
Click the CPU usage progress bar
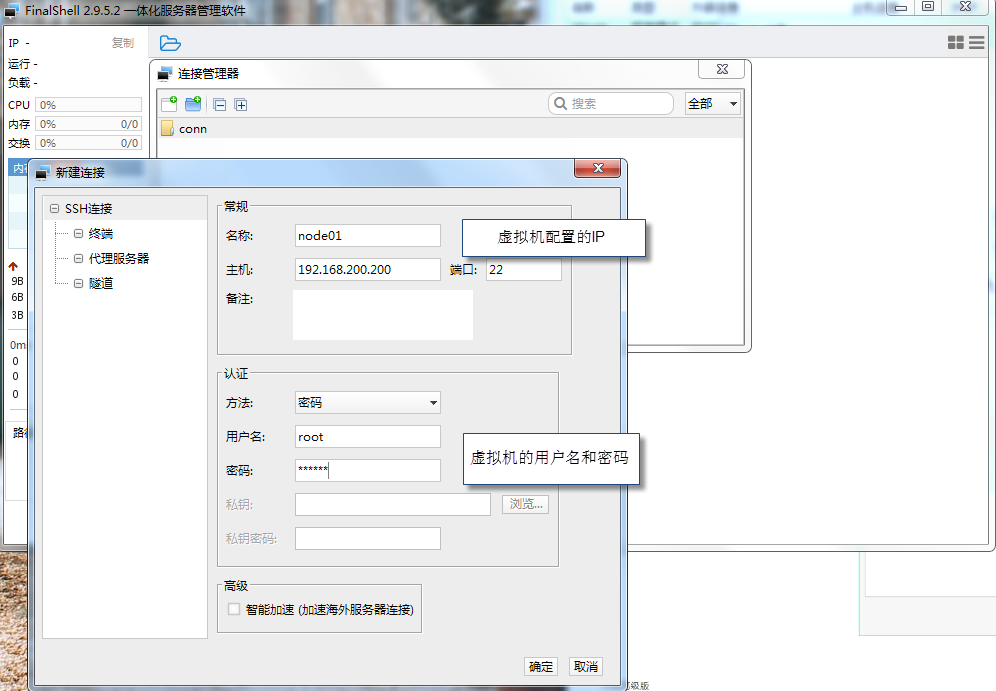point(87,104)
